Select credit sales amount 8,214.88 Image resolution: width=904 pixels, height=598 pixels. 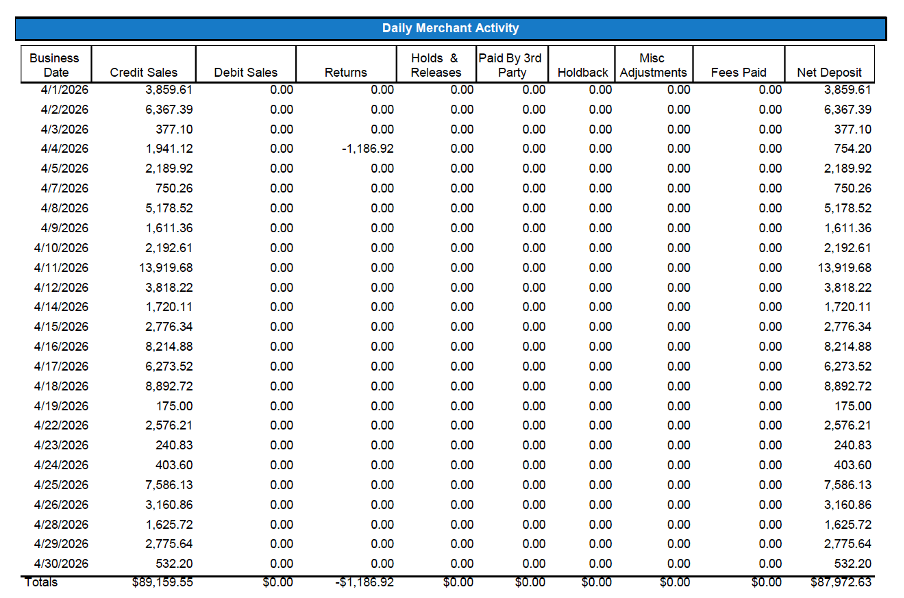click(169, 347)
